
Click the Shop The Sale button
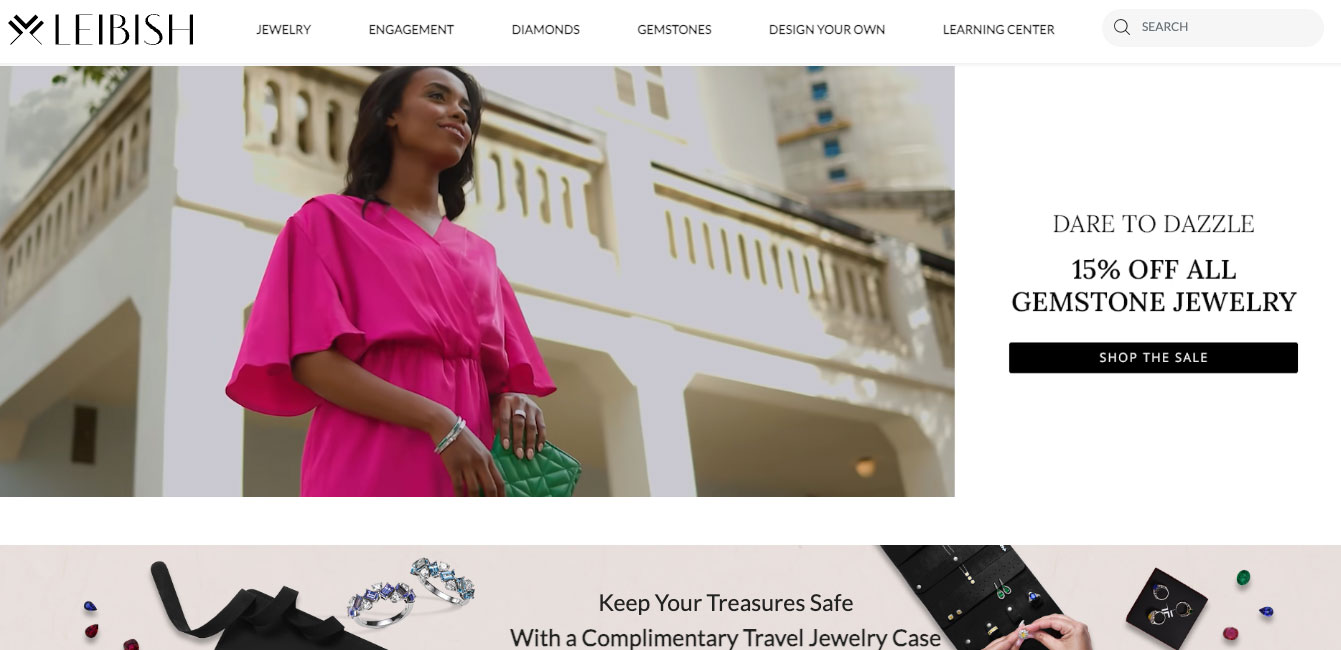(1153, 358)
